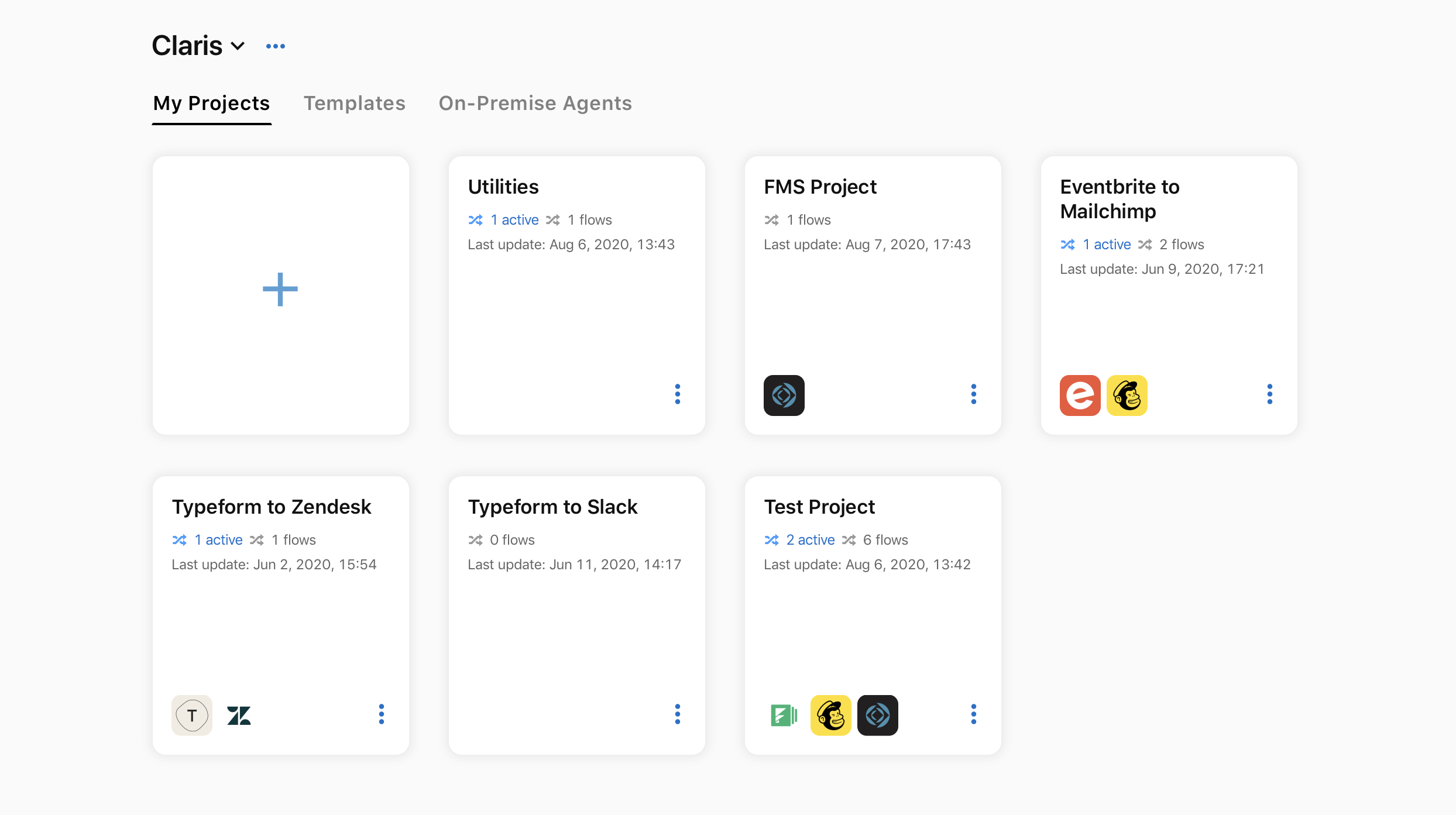Click the 2 active link on Test Project
Viewport: 1456px width, 815px height.
click(x=810, y=540)
